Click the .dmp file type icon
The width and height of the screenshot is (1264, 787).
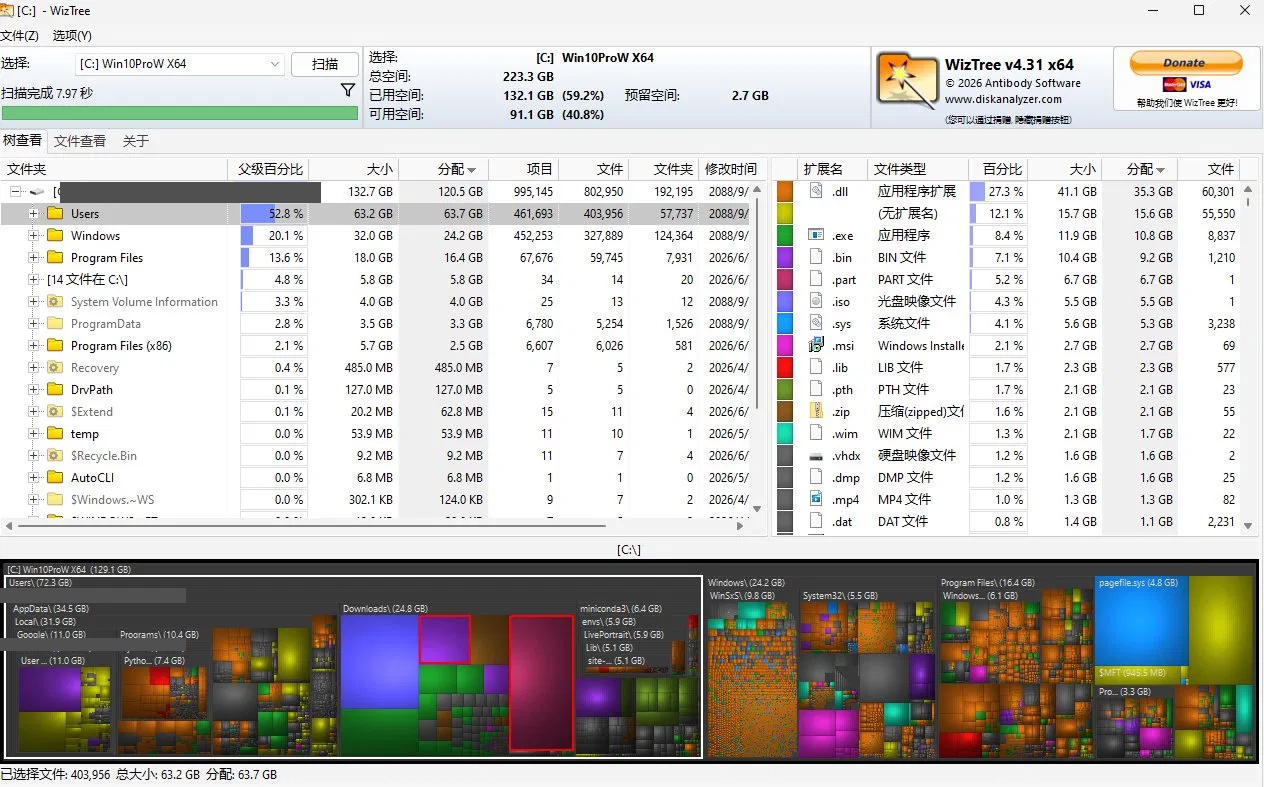(815, 477)
